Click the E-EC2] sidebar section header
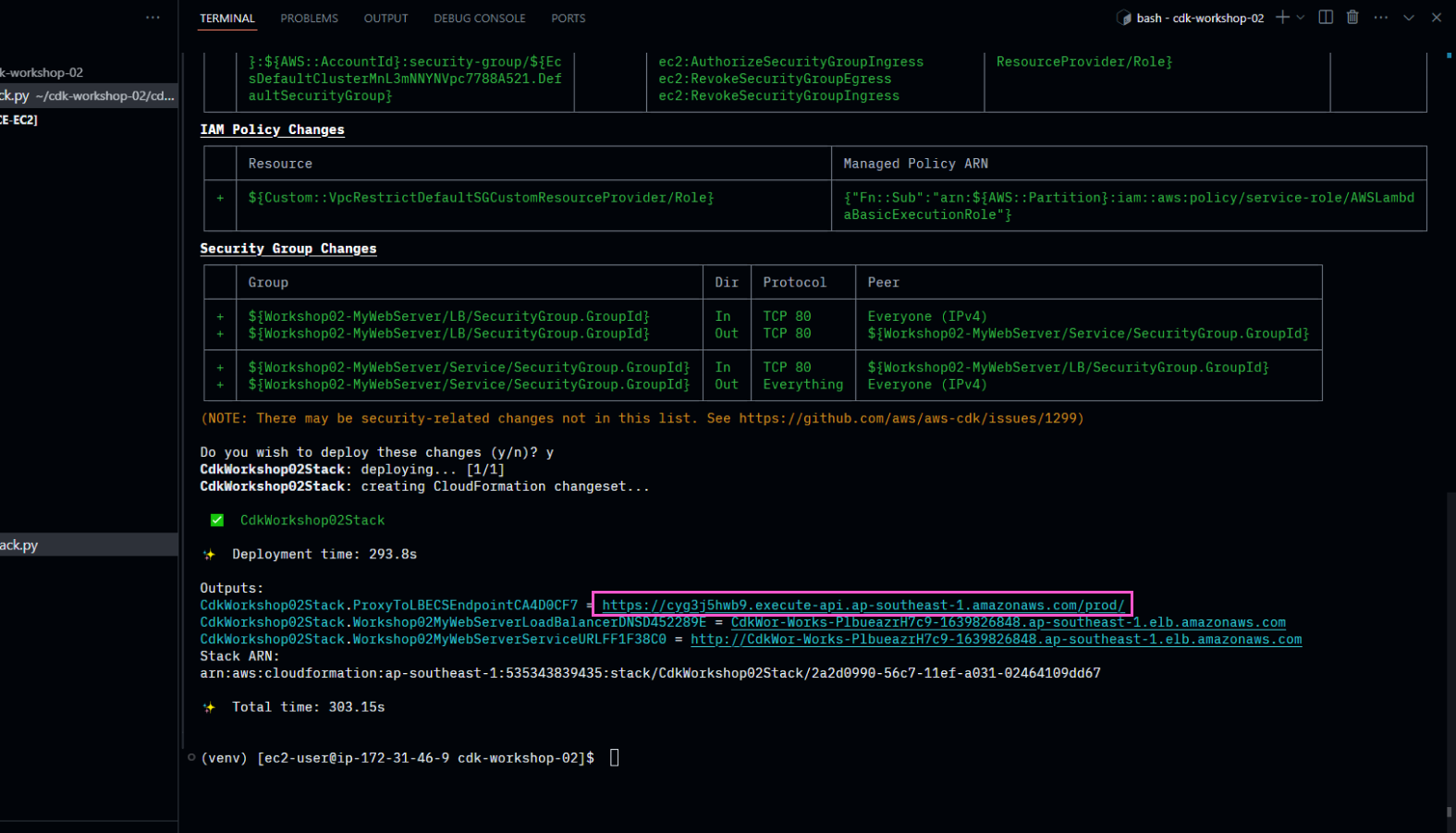 [x=18, y=120]
